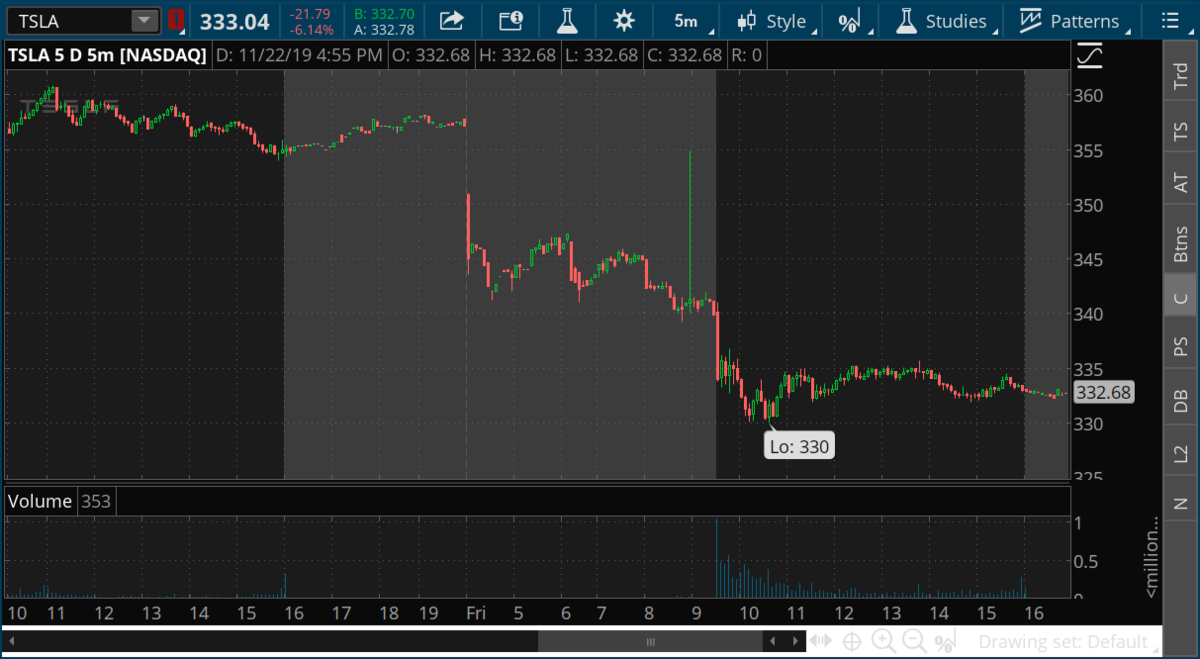Screen dimensions: 1200x659
Task: Click the Fri label on time axis
Action: point(476,613)
